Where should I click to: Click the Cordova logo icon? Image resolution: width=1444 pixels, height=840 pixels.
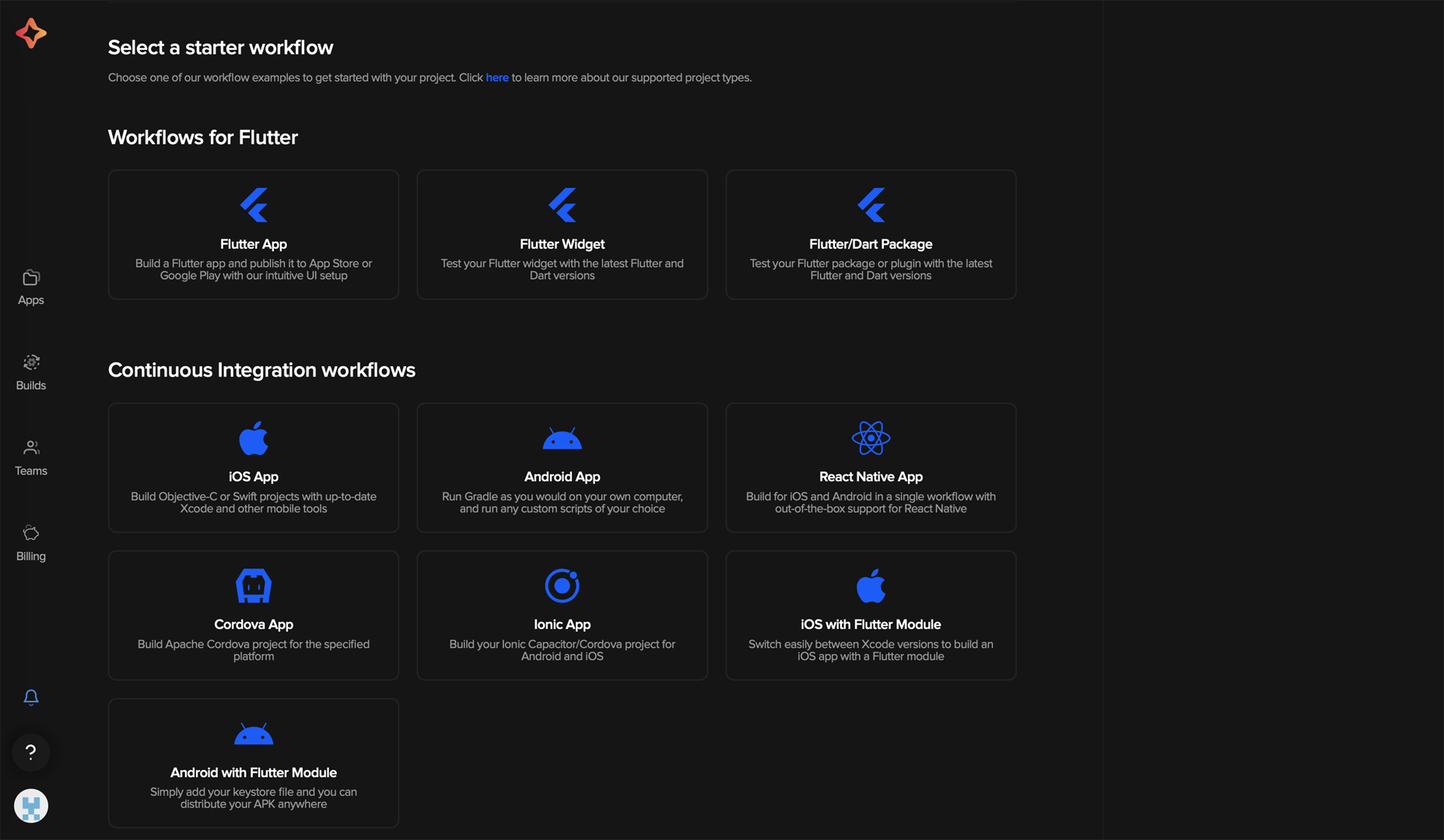(x=254, y=586)
